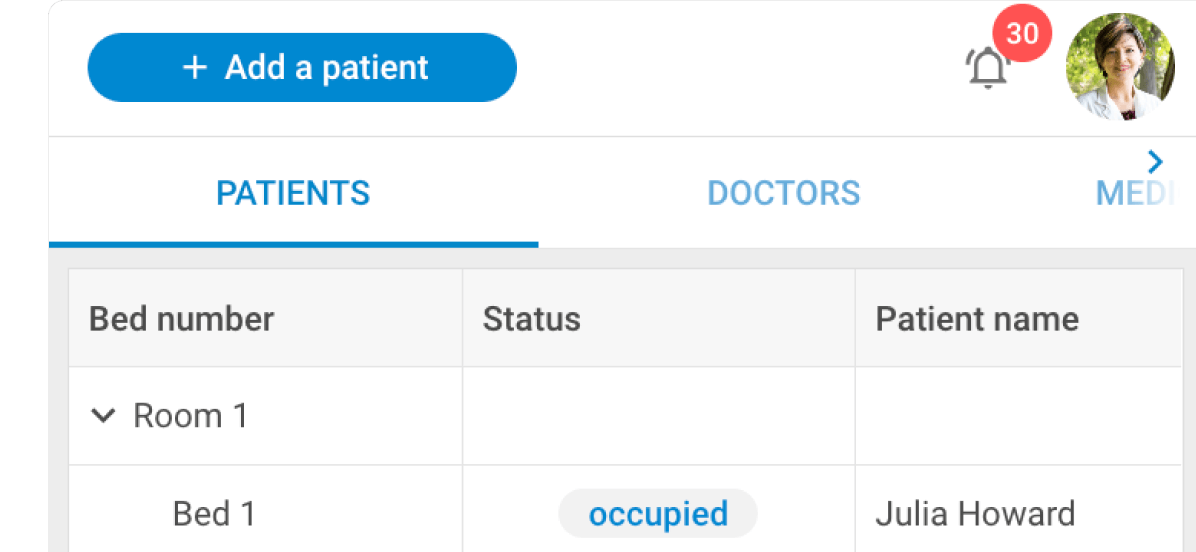Click the Status column header

point(658,318)
